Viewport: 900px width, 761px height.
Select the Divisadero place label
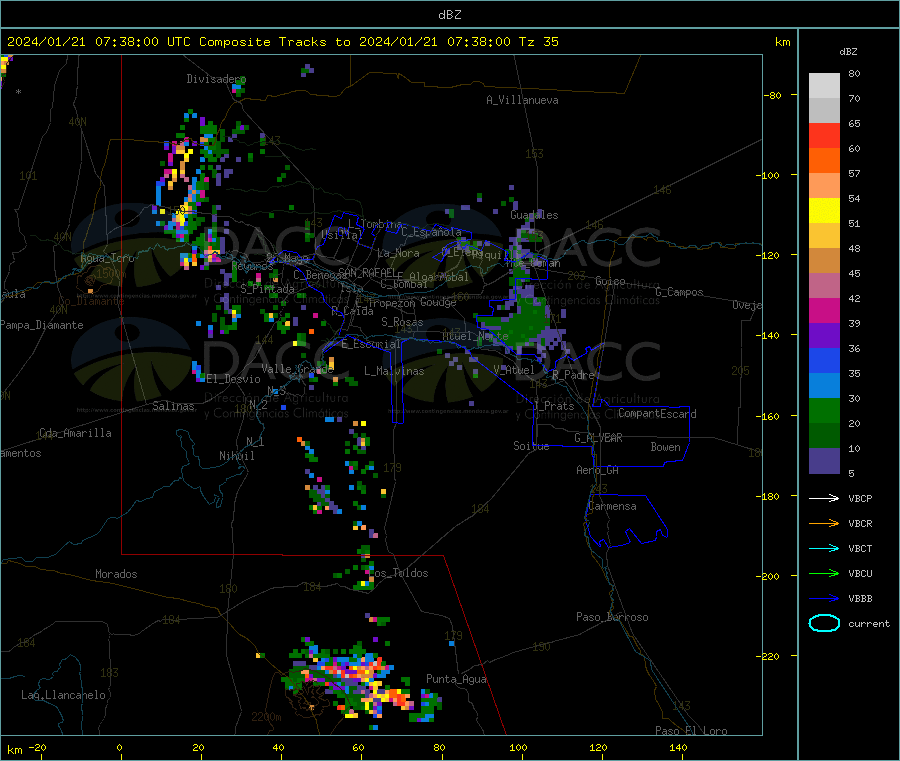tap(215, 79)
